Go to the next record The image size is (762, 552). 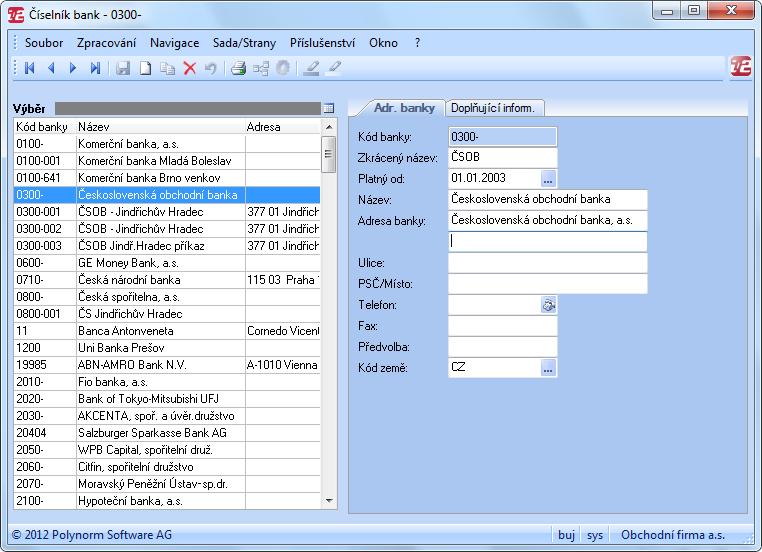73,68
